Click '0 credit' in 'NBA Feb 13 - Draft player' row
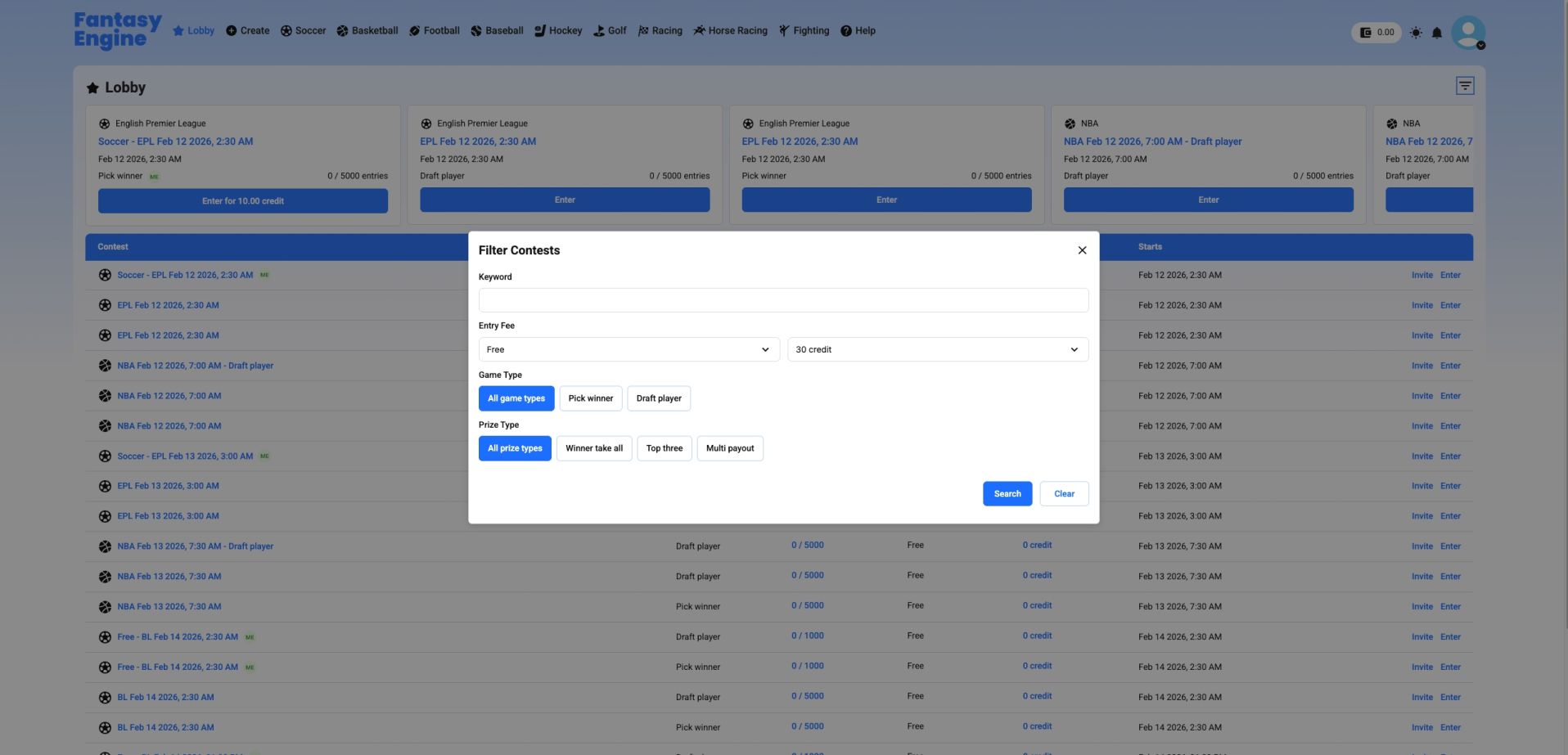Viewport: 1568px width, 755px height. point(1037,546)
